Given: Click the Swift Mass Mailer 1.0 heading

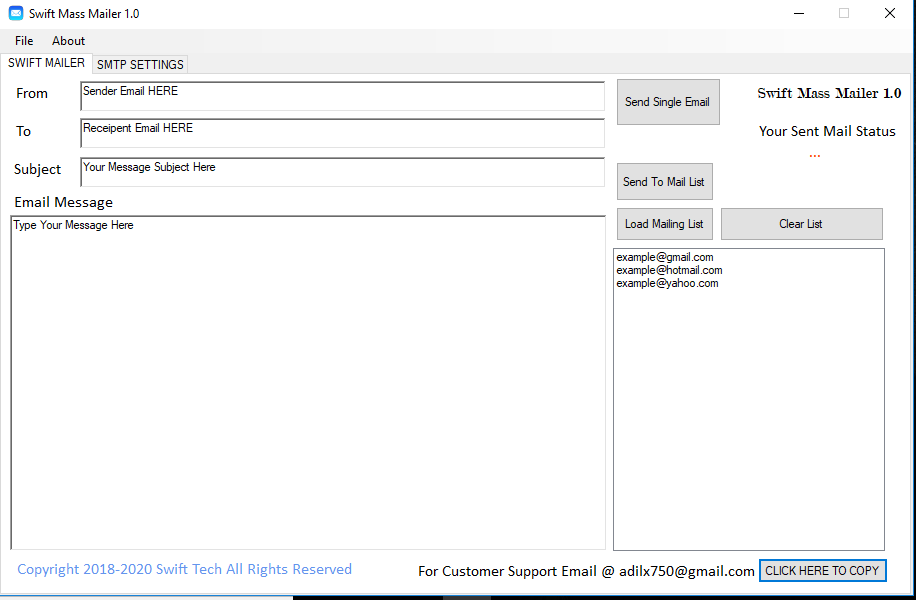Looking at the screenshot, I should 830,93.
